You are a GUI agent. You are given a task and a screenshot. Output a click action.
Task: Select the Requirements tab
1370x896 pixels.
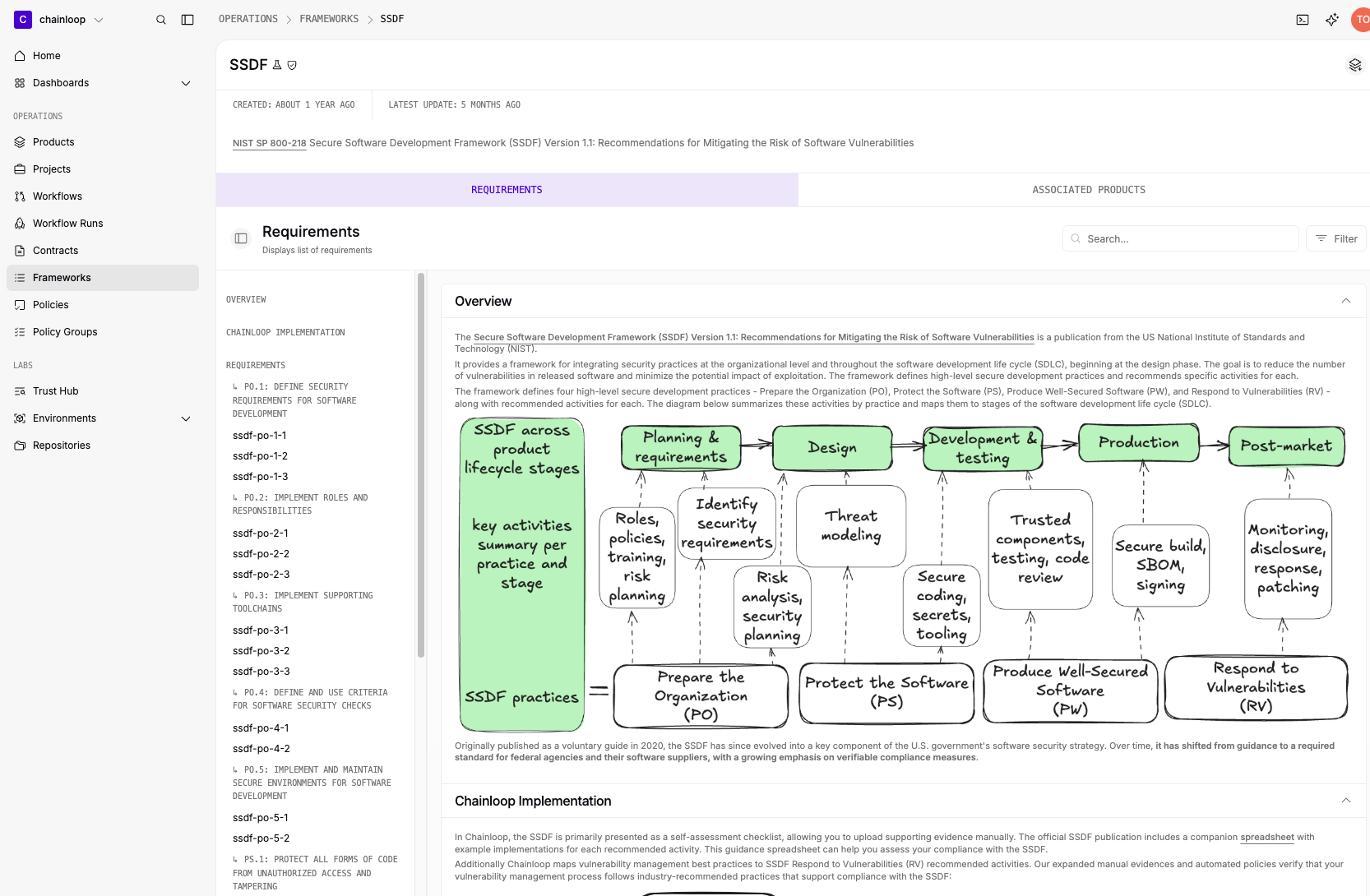[x=507, y=190]
